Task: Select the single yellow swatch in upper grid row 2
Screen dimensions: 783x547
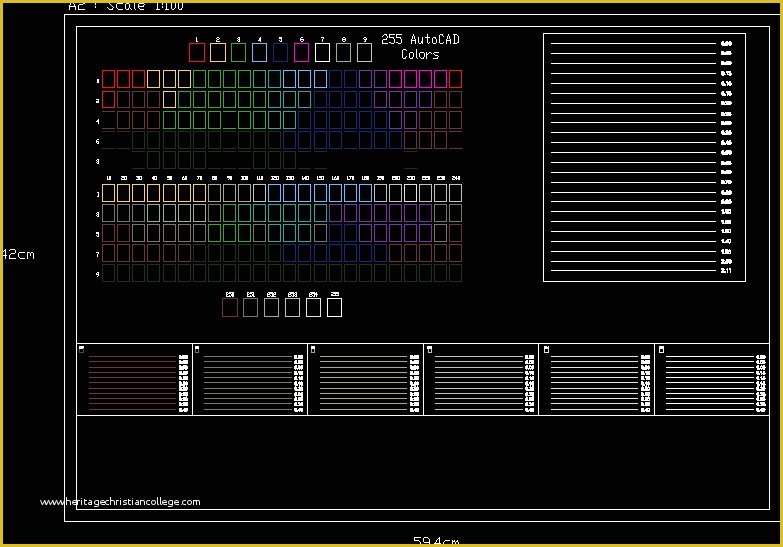Action: [169, 99]
